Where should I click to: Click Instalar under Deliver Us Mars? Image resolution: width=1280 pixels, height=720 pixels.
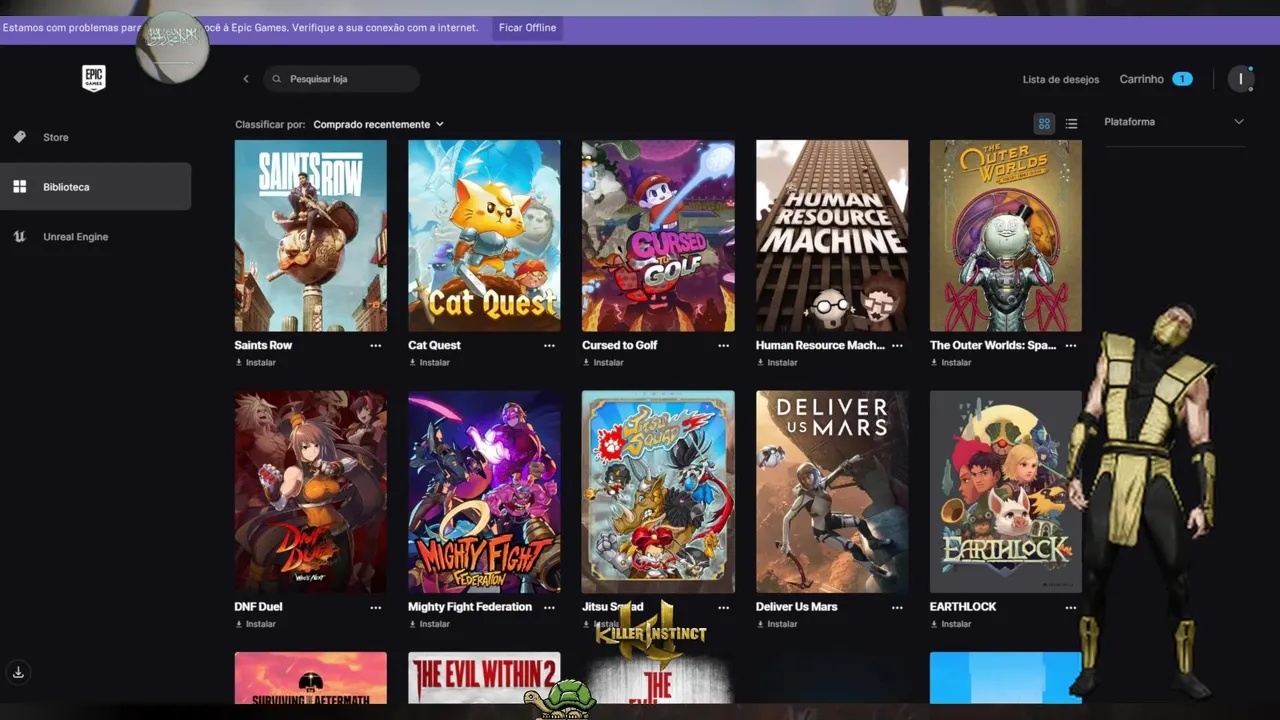778,624
